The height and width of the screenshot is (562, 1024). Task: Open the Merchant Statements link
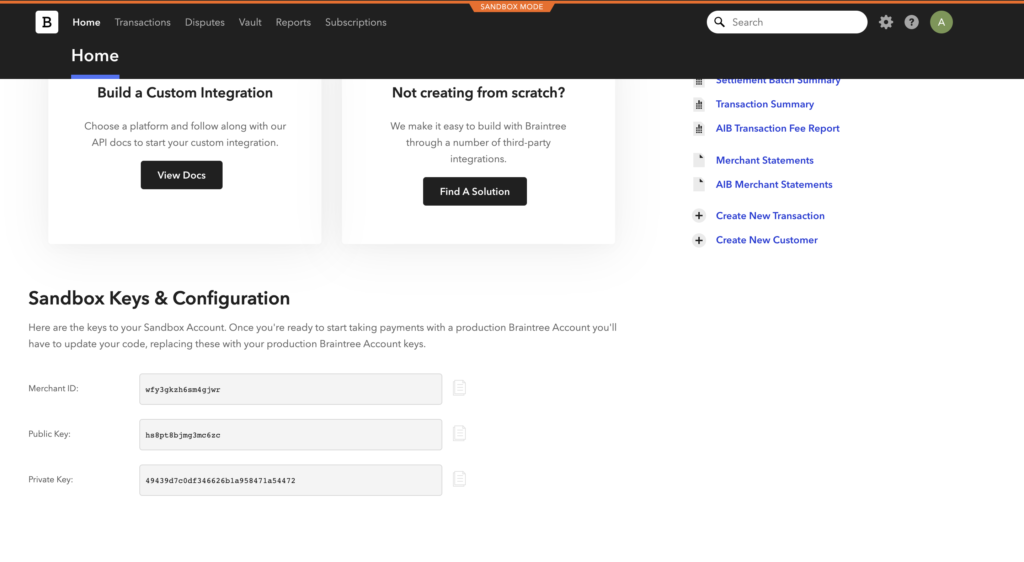764,160
